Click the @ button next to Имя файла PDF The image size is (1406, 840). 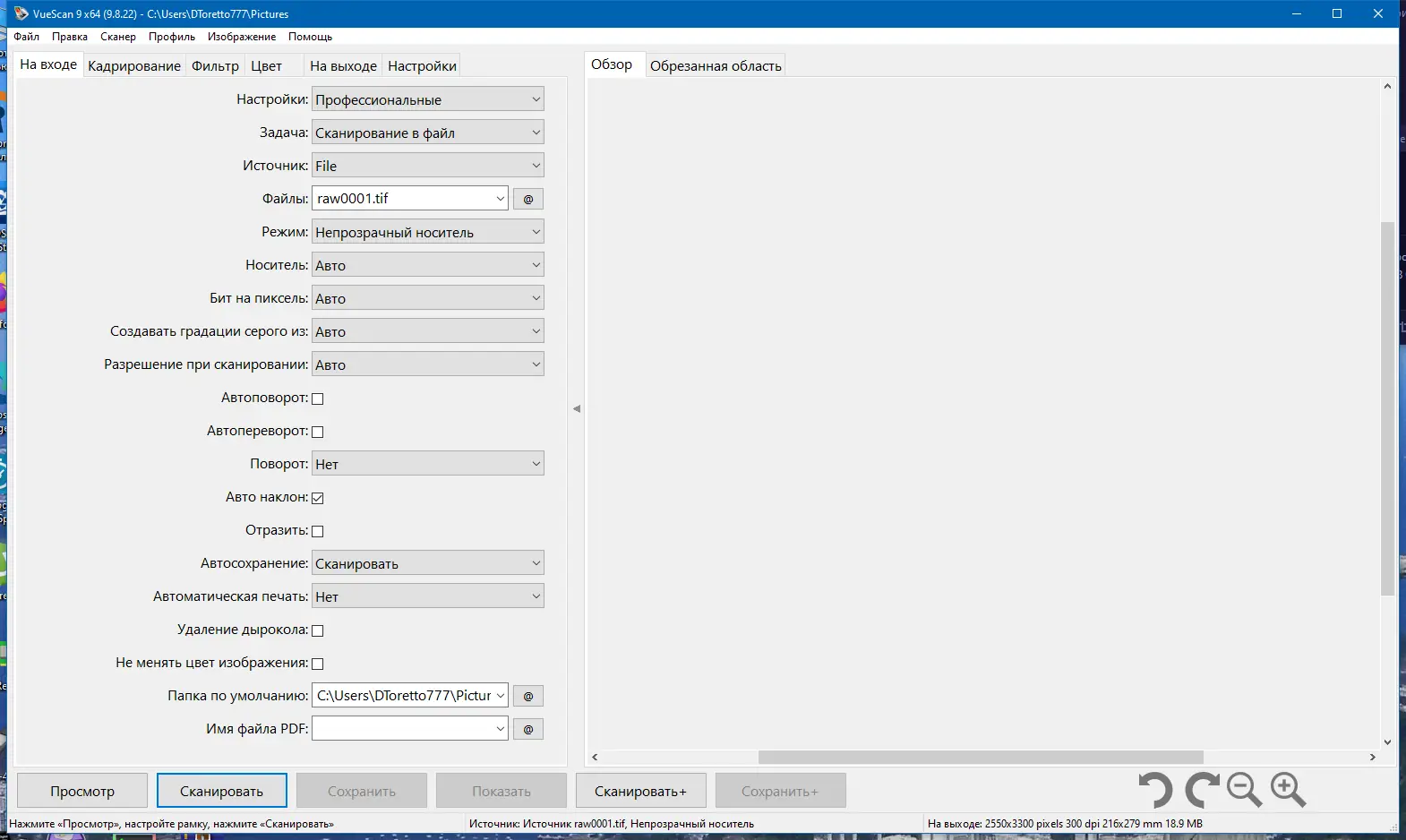(528, 729)
